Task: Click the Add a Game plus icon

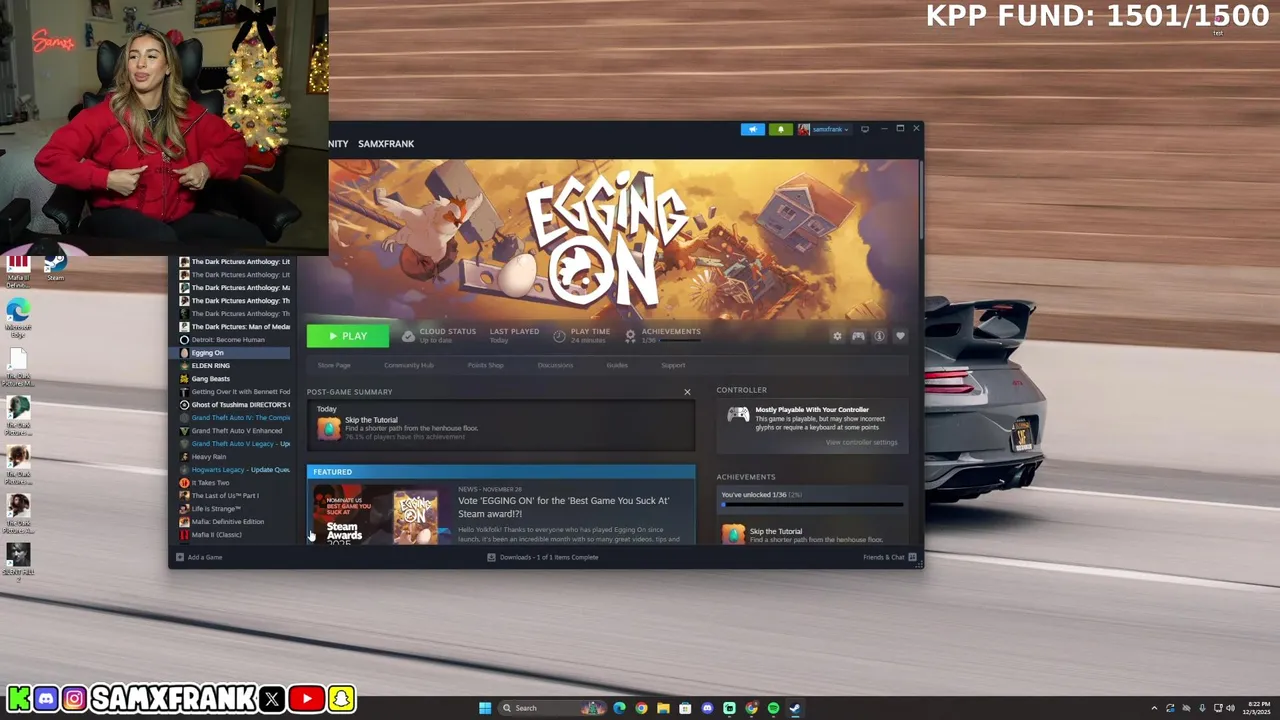Action: click(x=180, y=557)
